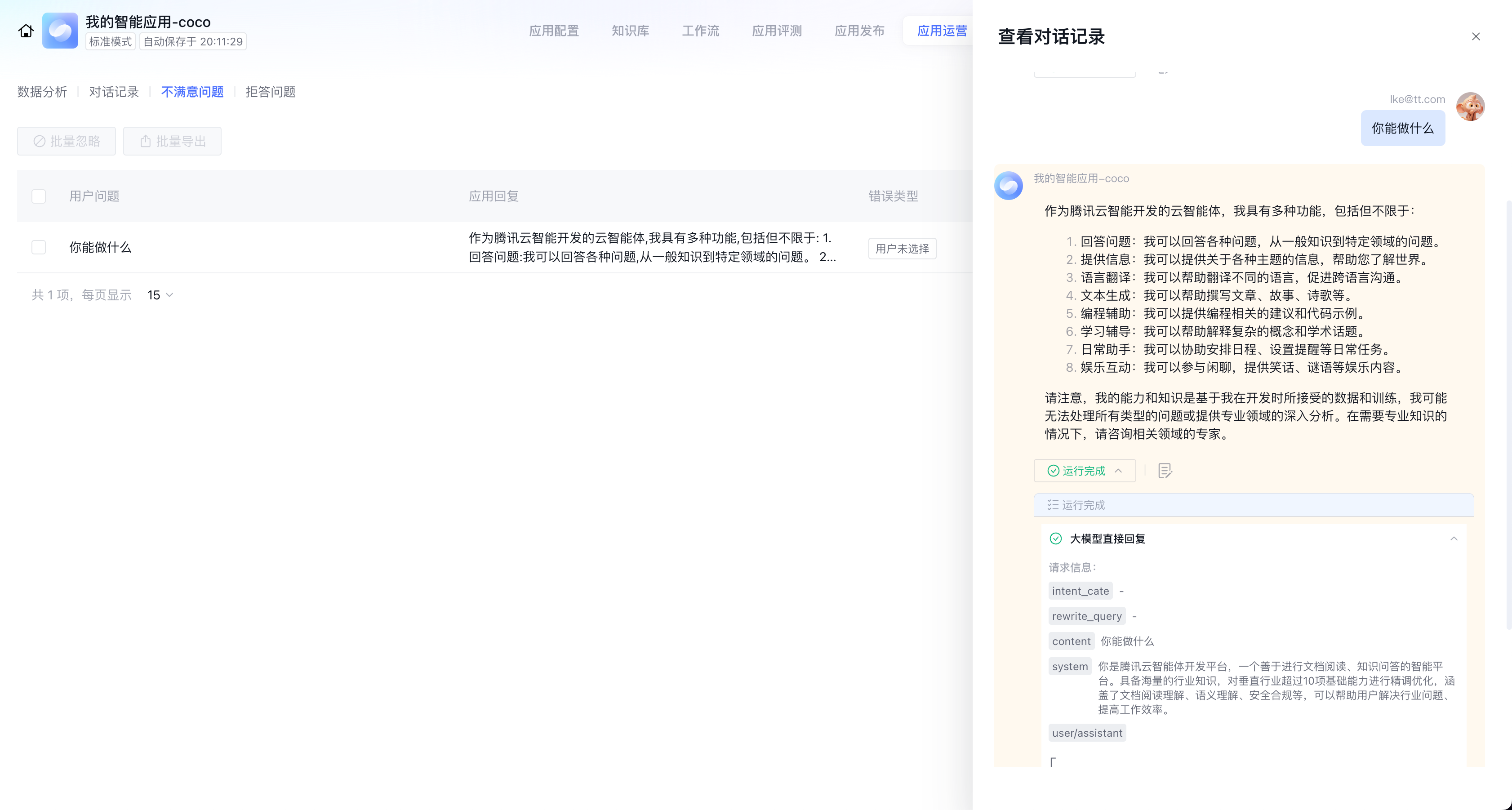Click the 你能做什么 chat bubble

coord(1403,128)
